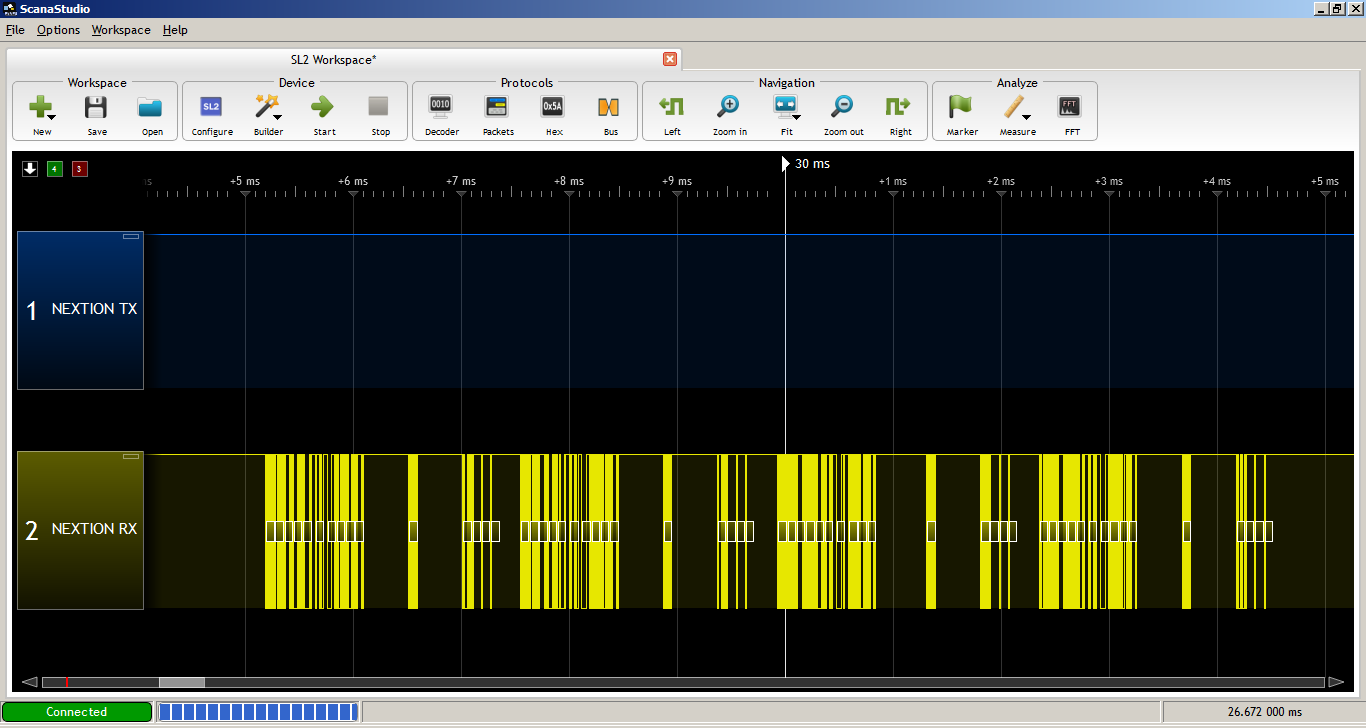Click the 30 ms timeline cursor marker
This screenshot has width=1366, height=728.
pos(786,163)
